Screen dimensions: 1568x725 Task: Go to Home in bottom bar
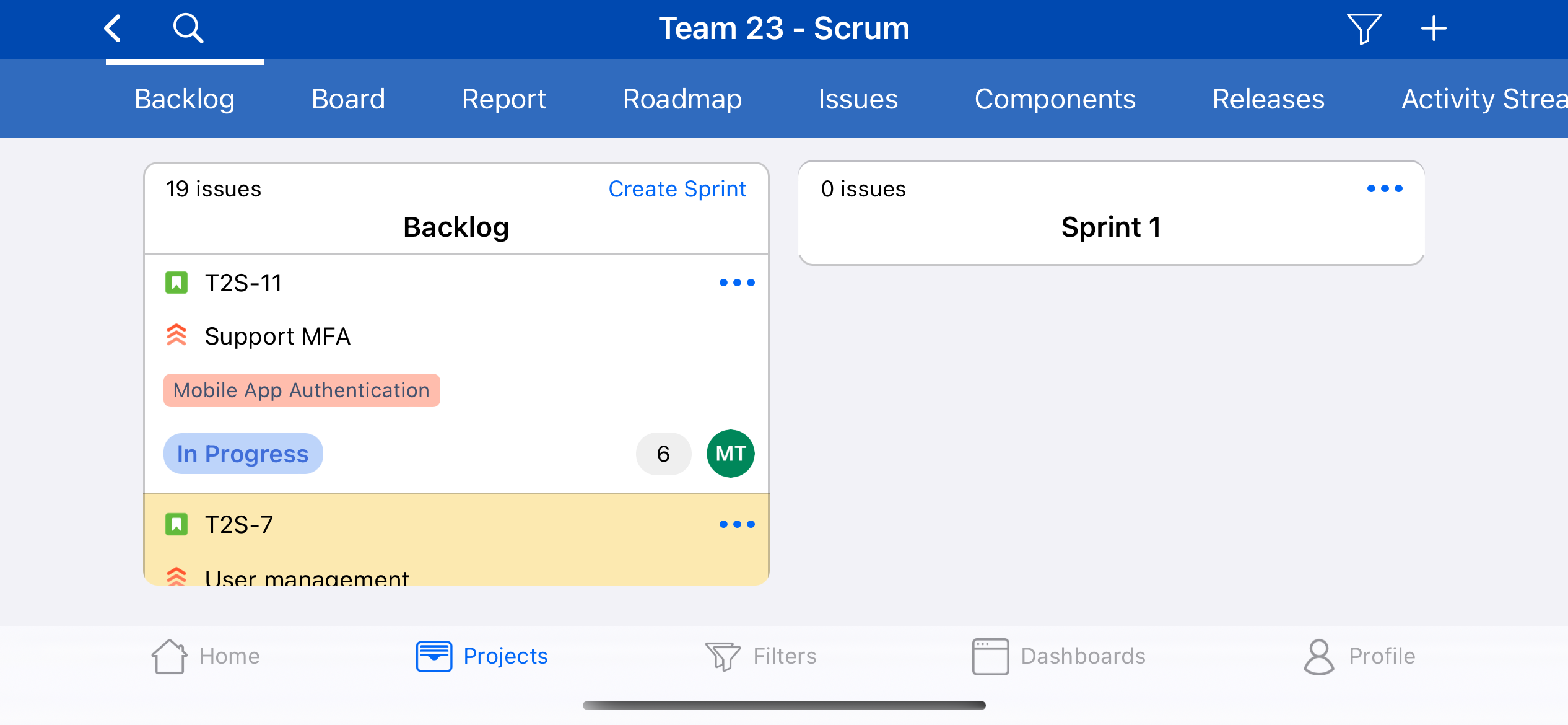pyautogui.click(x=206, y=656)
